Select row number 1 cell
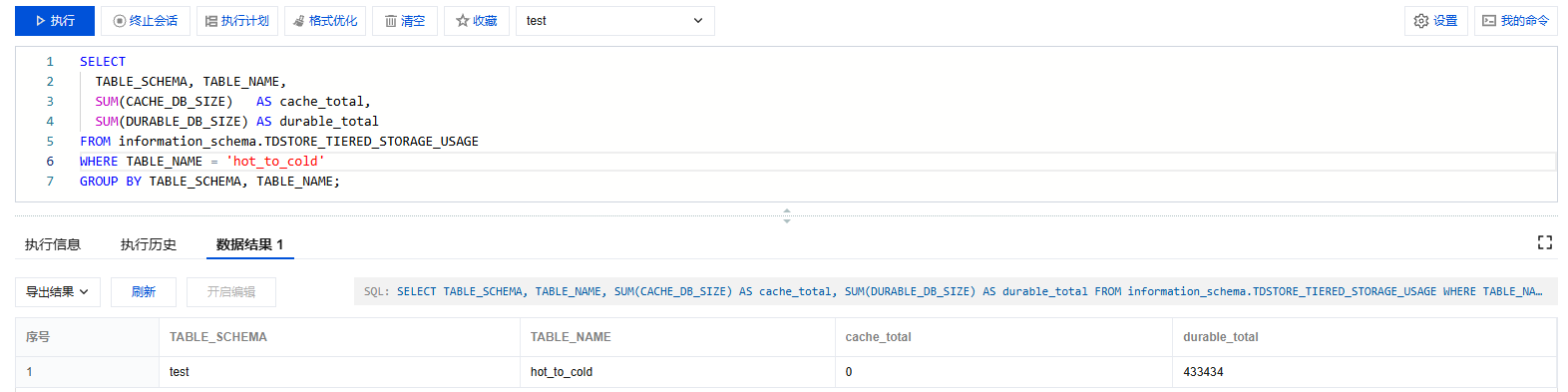The width and height of the screenshot is (1568, 392). [x=87, y=372]
